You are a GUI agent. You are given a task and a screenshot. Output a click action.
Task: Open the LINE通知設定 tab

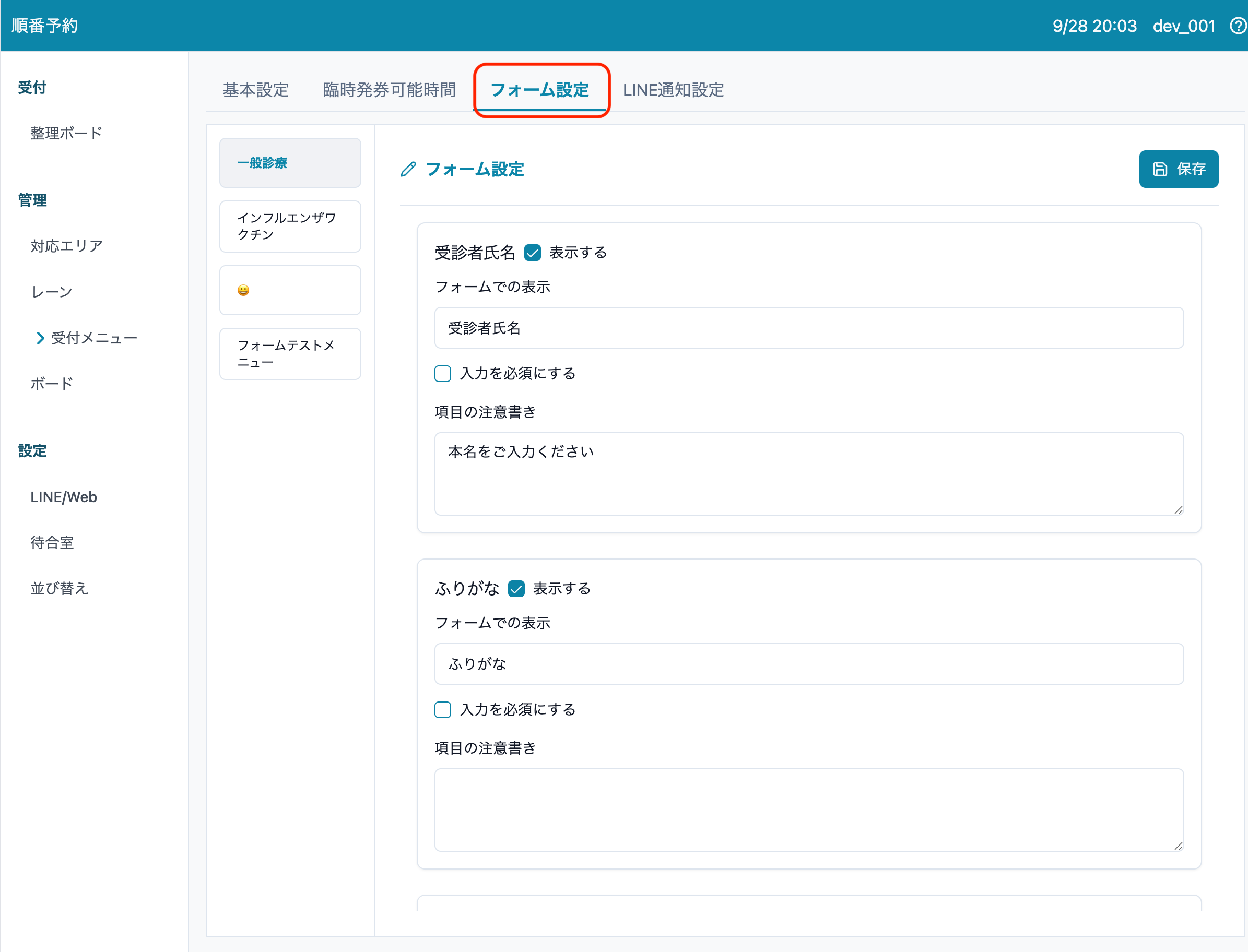(x=673, y=90)
